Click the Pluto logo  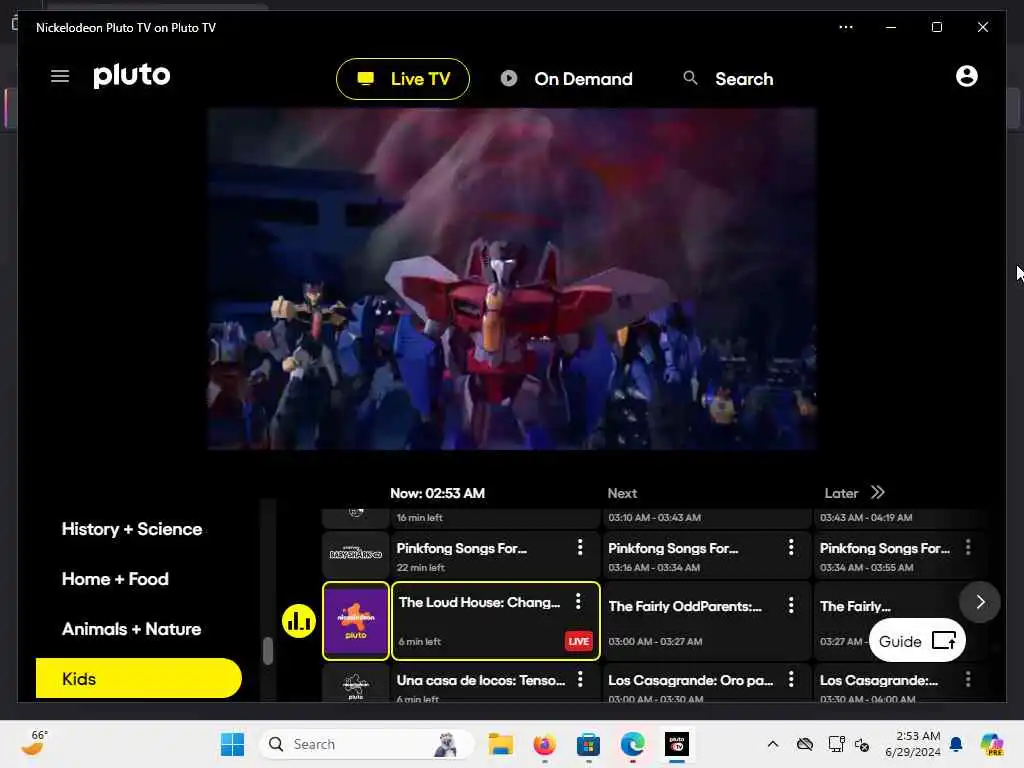(x=132, y=76)
